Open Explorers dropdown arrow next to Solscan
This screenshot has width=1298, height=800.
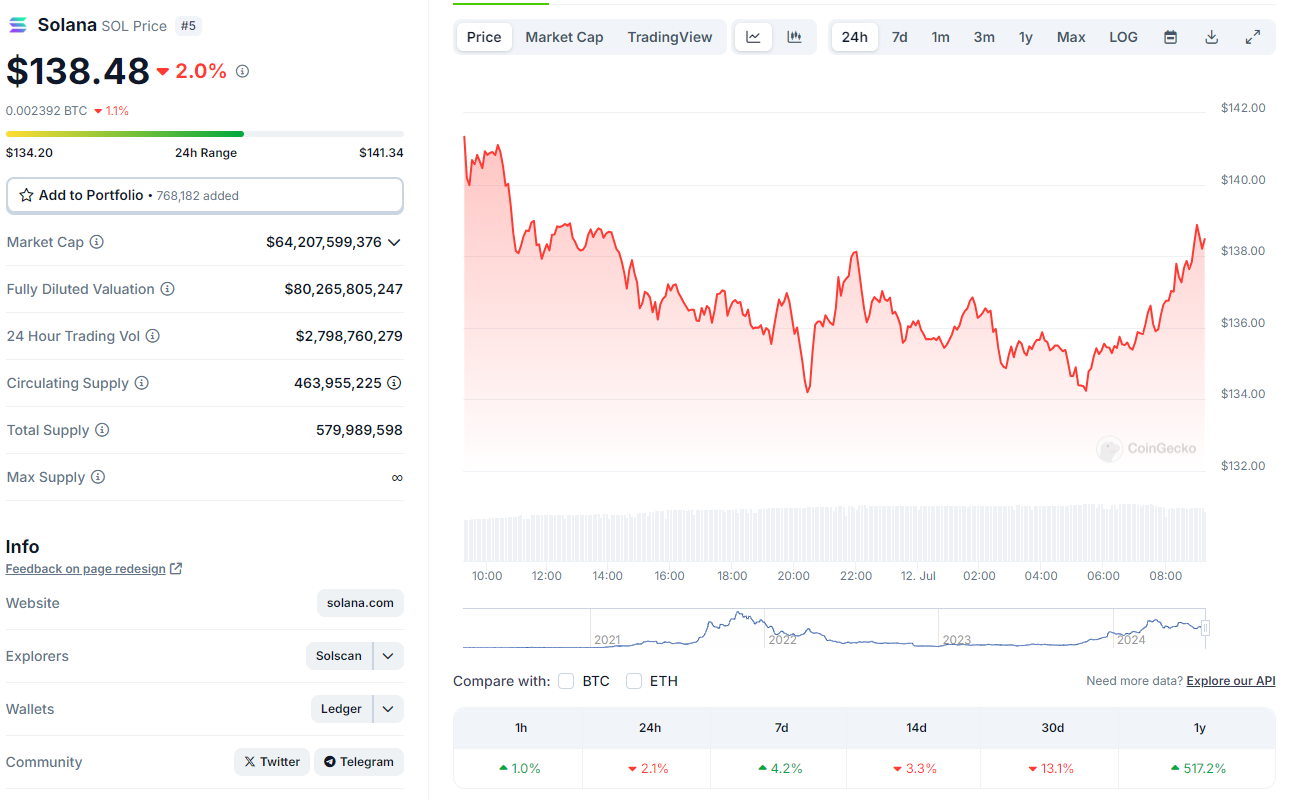click(388, 656)
